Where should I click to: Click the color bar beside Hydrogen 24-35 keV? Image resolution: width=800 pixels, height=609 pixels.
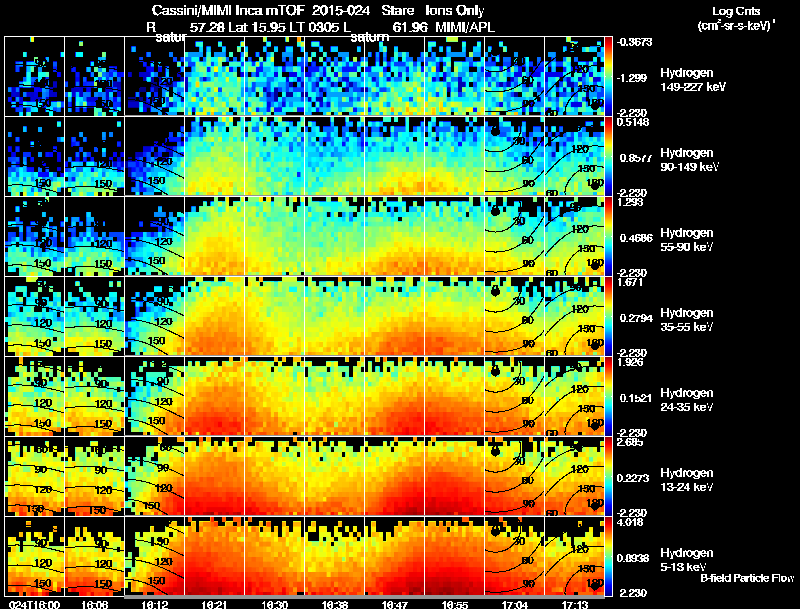[608, 396]
